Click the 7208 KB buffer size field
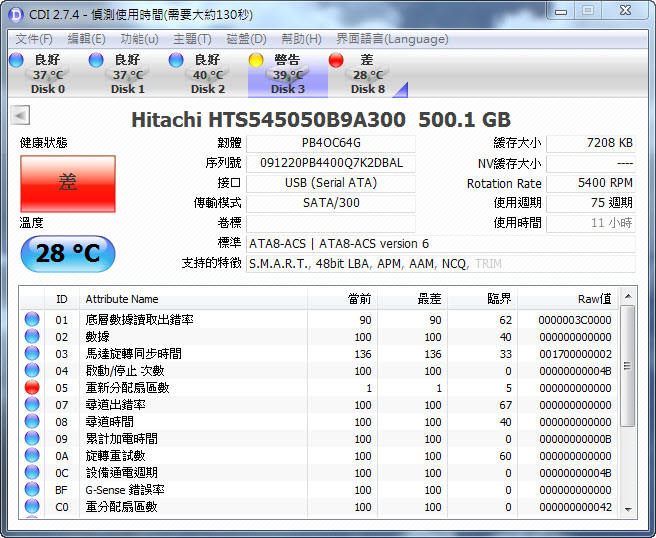The width and height of the screenshot is (656, 538). tap(591, 143)
